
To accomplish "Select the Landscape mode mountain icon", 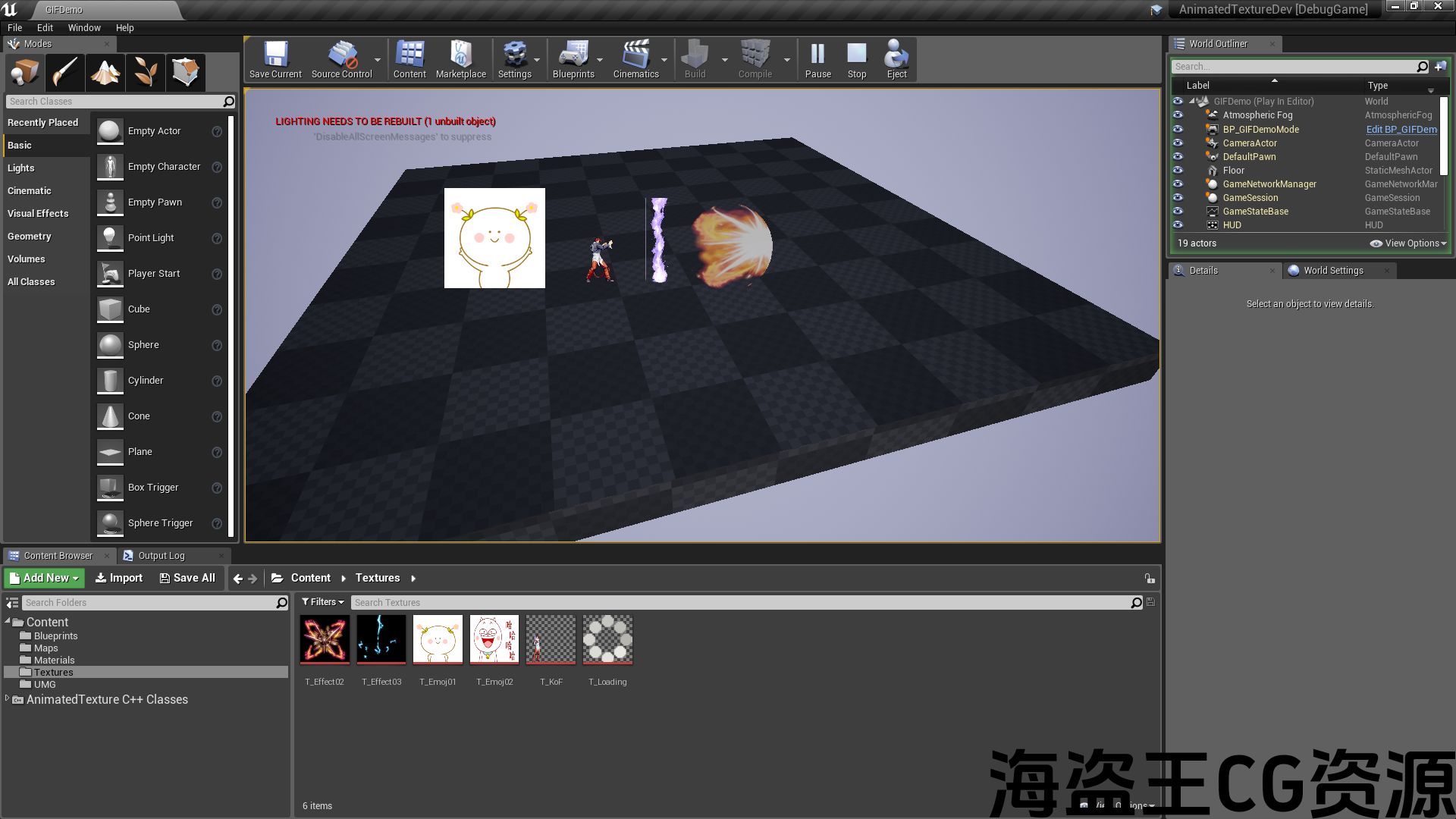I will pos(105,73).
